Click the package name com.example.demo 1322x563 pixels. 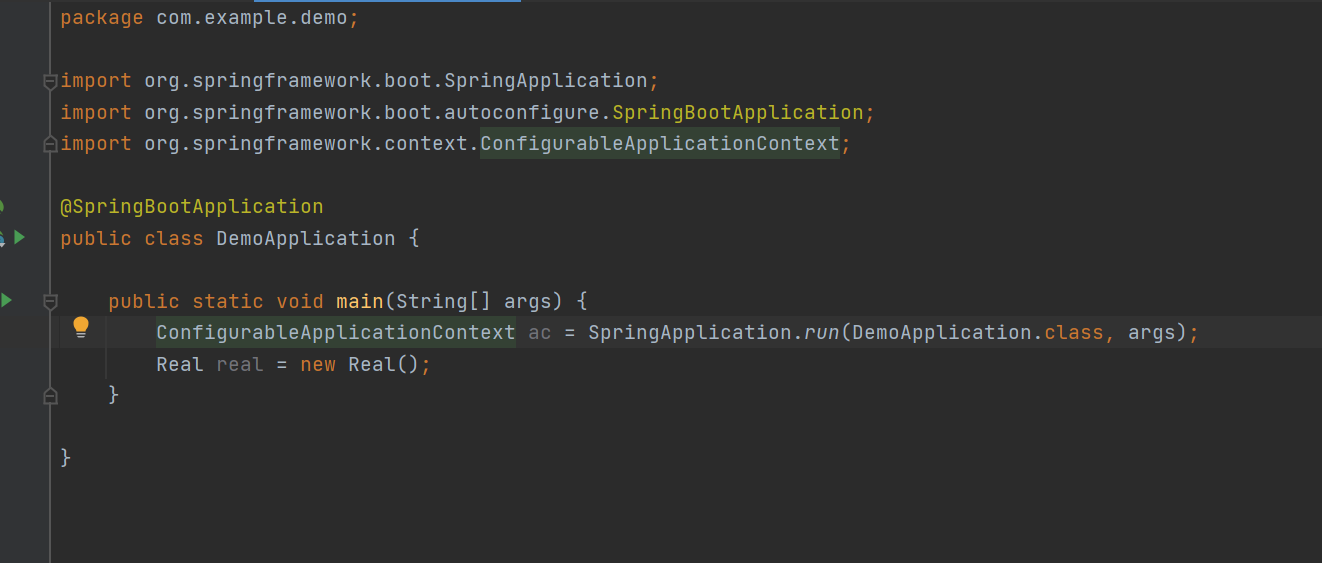coord(251,18)
